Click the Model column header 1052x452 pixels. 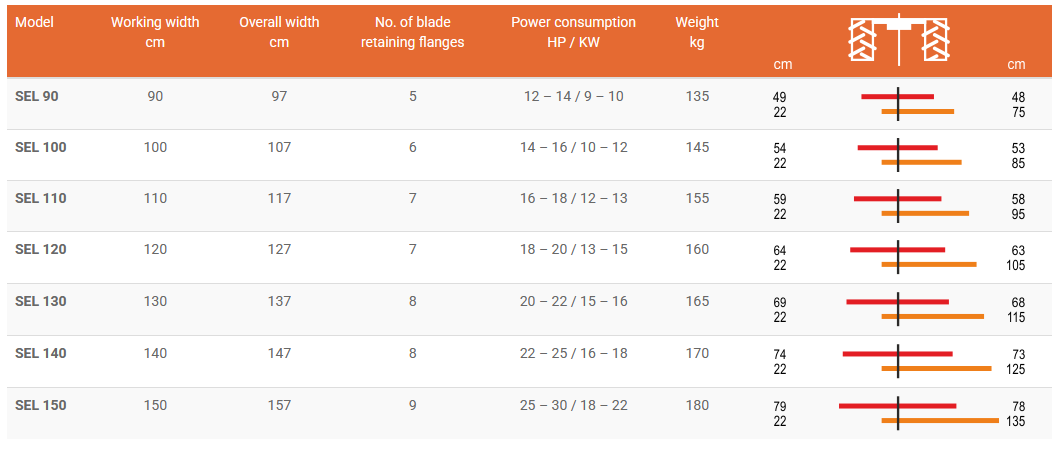coord(35,22)
